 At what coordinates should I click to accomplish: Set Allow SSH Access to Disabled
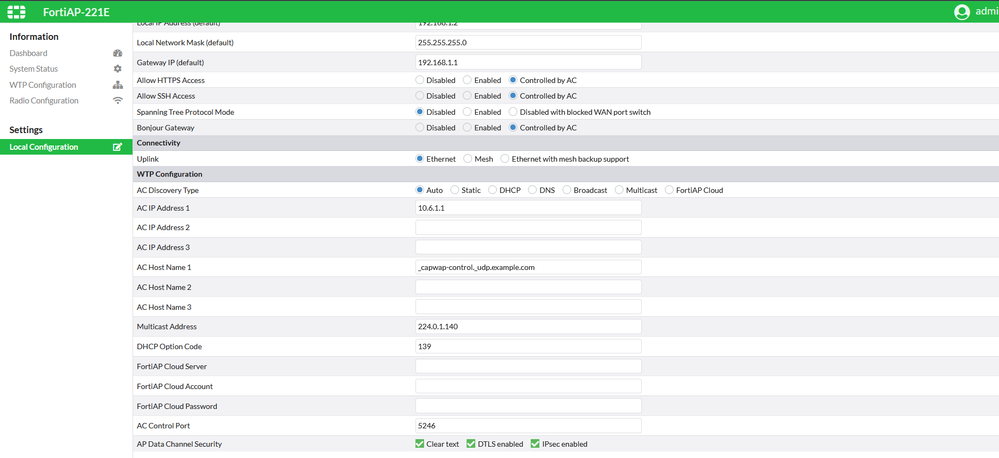pos(419,96)
